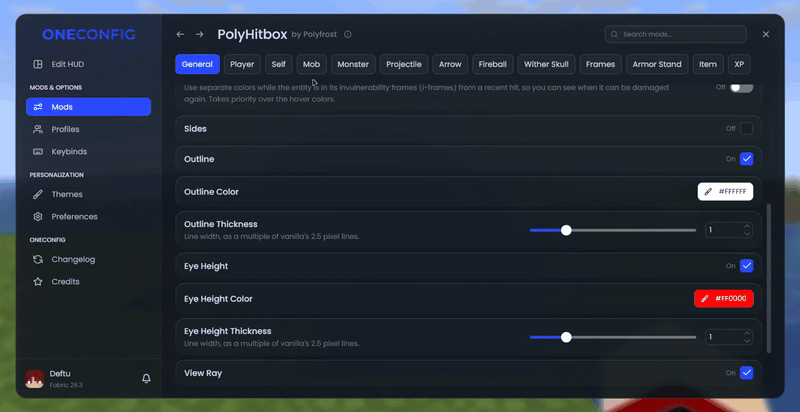Open the Credits page
The width and height of the screenshot is (800, 412).
tap(88, 282)
